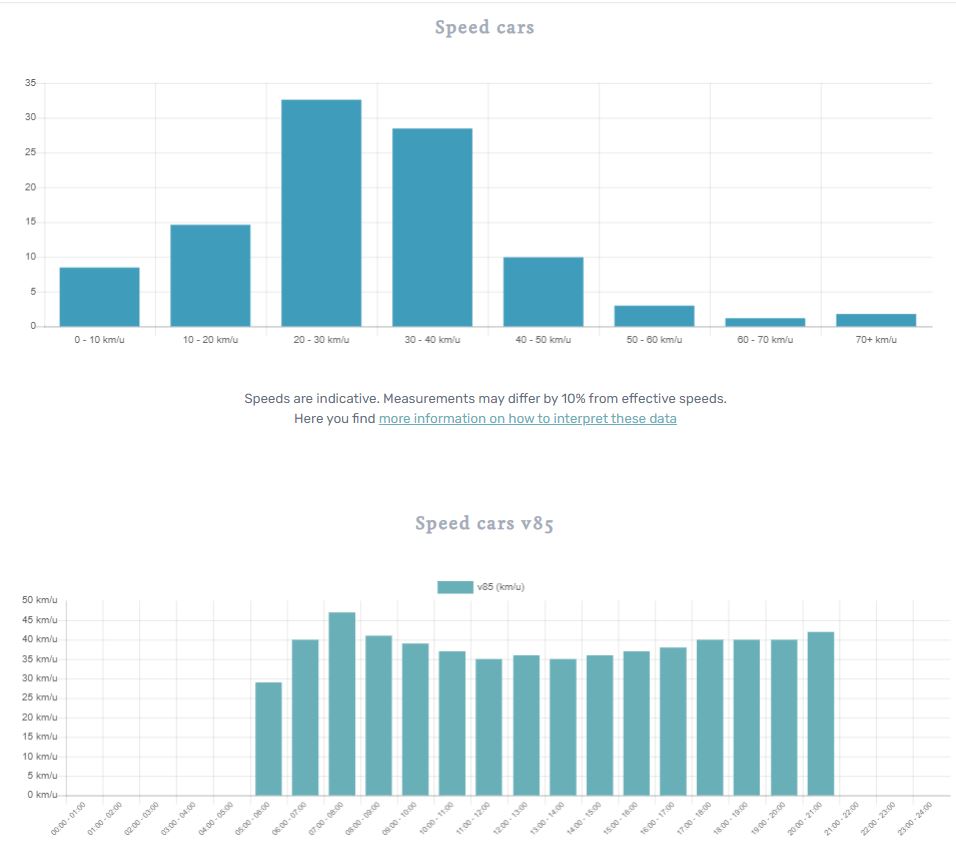Click the Speed cars chart title

point(485,27)
